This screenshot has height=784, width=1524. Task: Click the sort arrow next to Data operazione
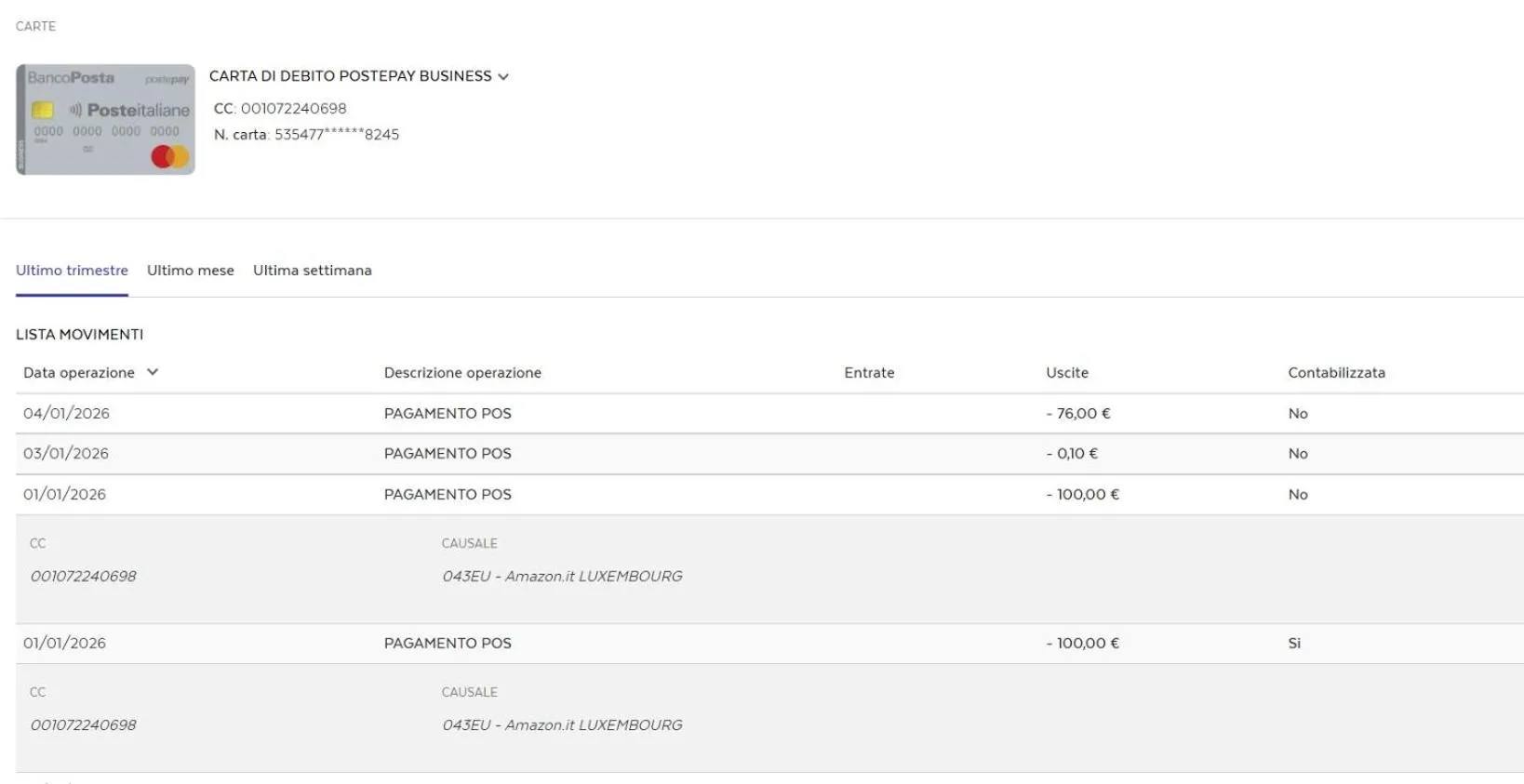(153, 372)
